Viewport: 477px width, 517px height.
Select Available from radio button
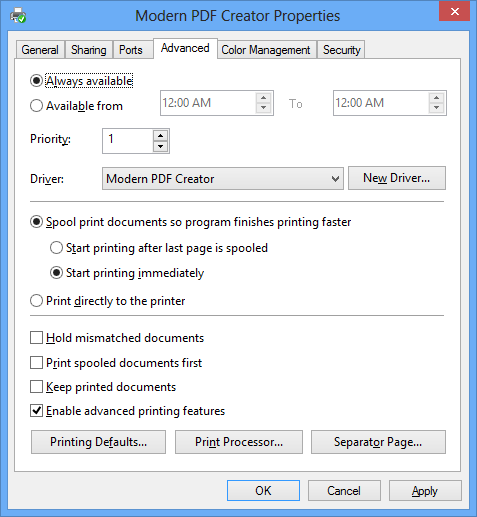[36, 106]
